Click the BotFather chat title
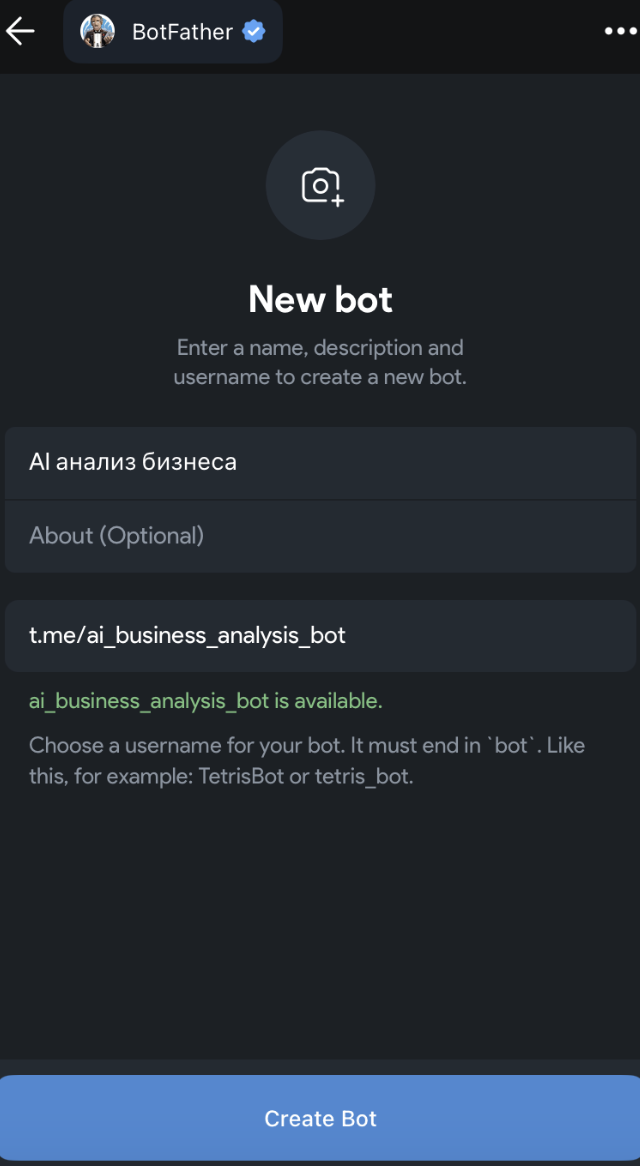640x1166 pixels. (182, 32)
